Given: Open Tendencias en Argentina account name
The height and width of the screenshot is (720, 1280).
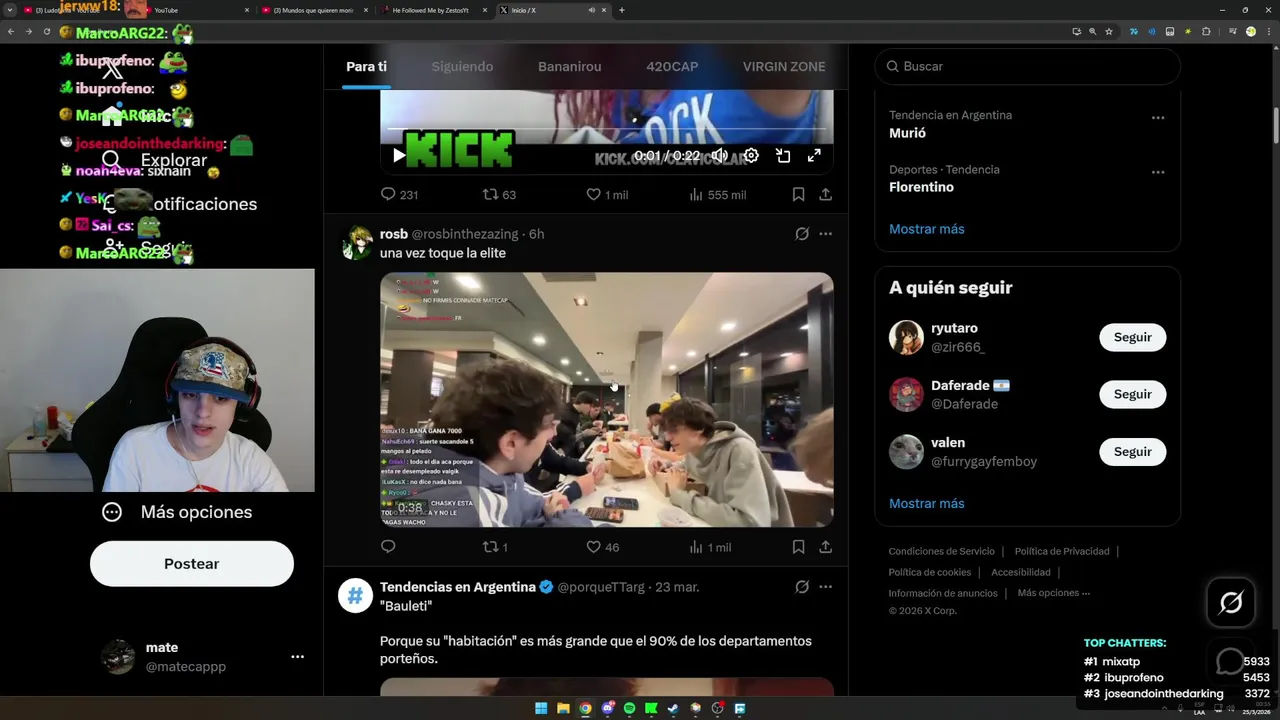Looking at the screenshot, I should [457, 587].
